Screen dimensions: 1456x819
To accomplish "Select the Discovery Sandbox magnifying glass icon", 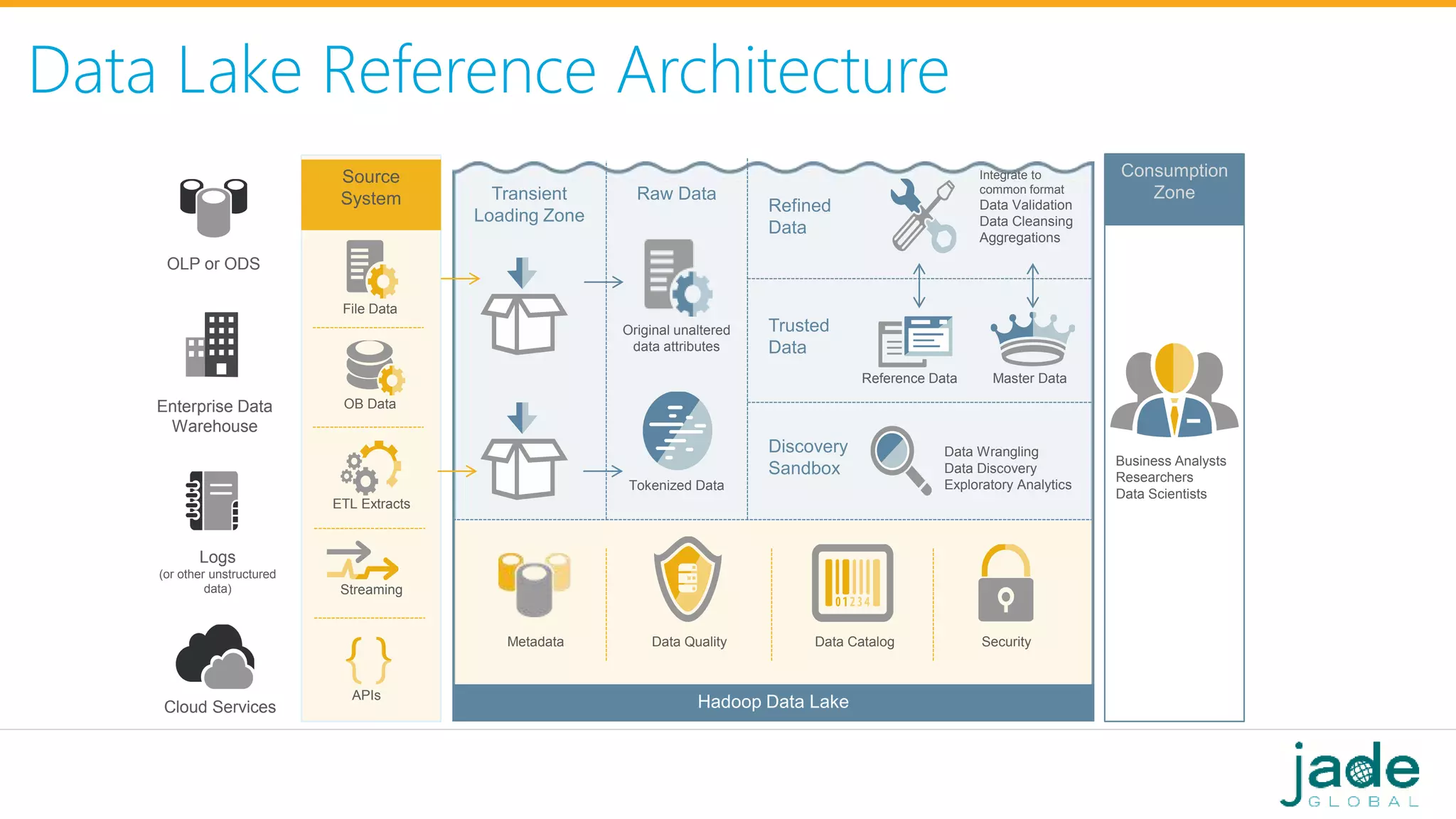I will point(900,459).
